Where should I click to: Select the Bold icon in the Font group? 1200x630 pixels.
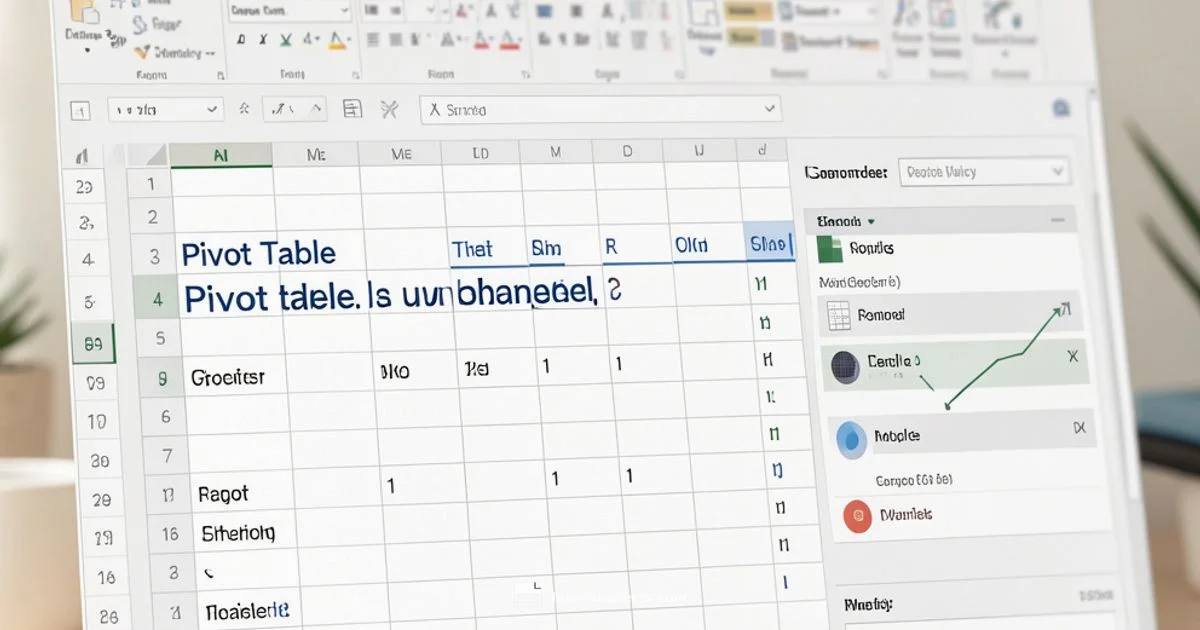pyautogui.click(x=241, y=40)
